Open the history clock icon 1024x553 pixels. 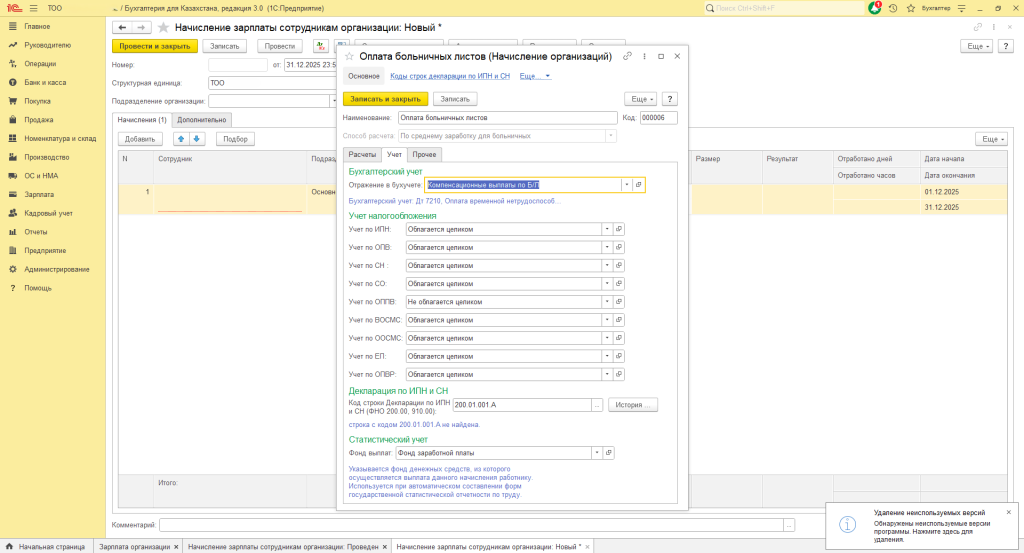[x=891, y=8]
